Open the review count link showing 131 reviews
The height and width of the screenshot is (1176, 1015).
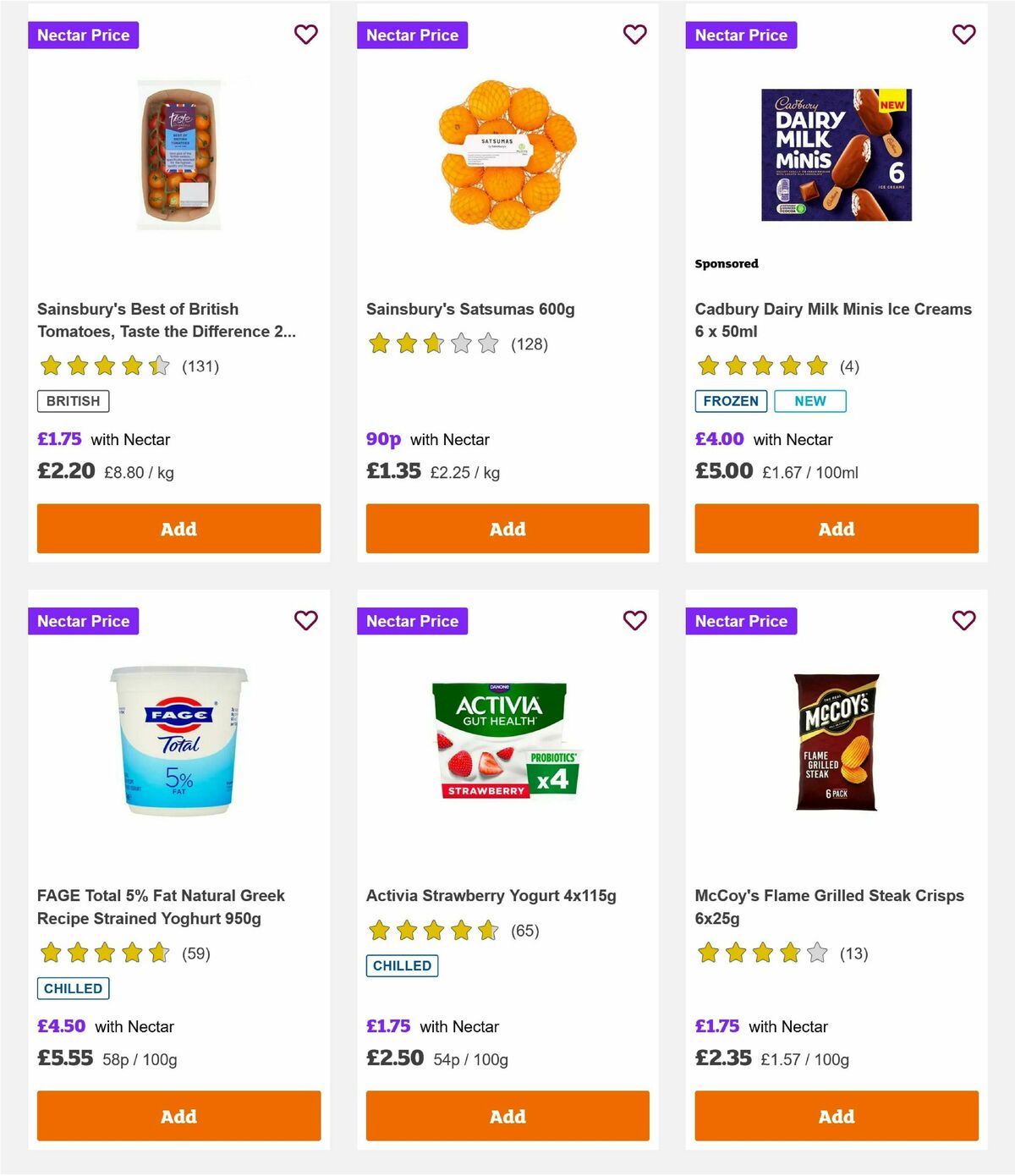coord(200,367)
